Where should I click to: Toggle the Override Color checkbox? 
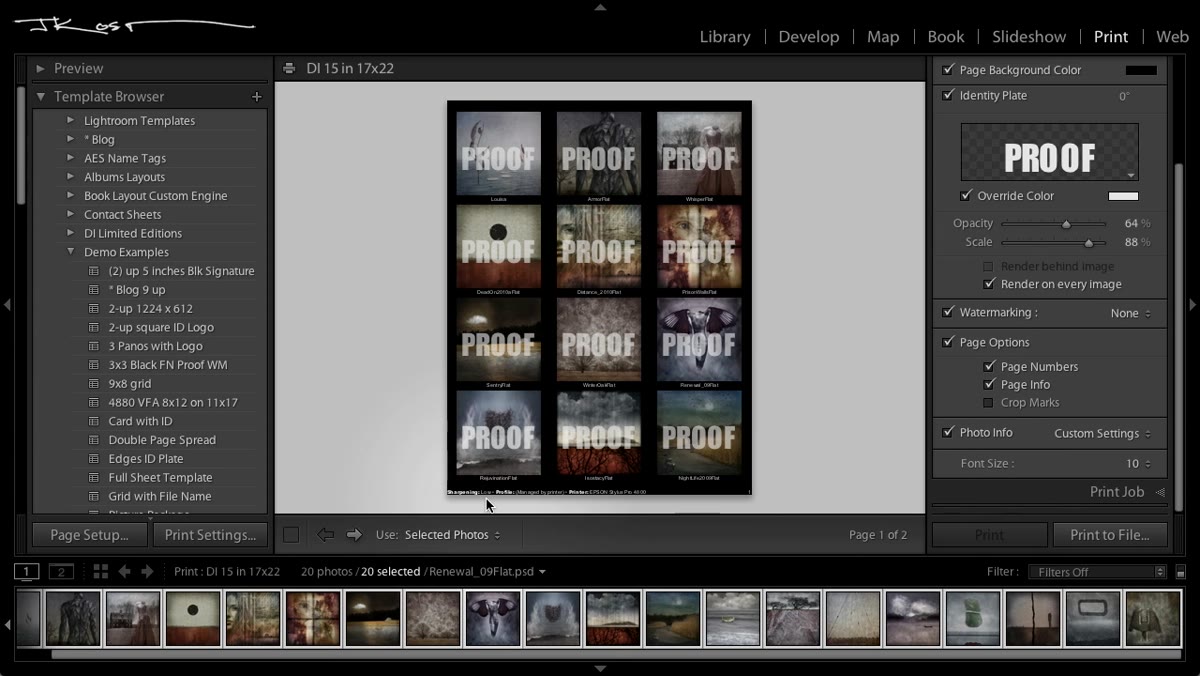point(966,196)
